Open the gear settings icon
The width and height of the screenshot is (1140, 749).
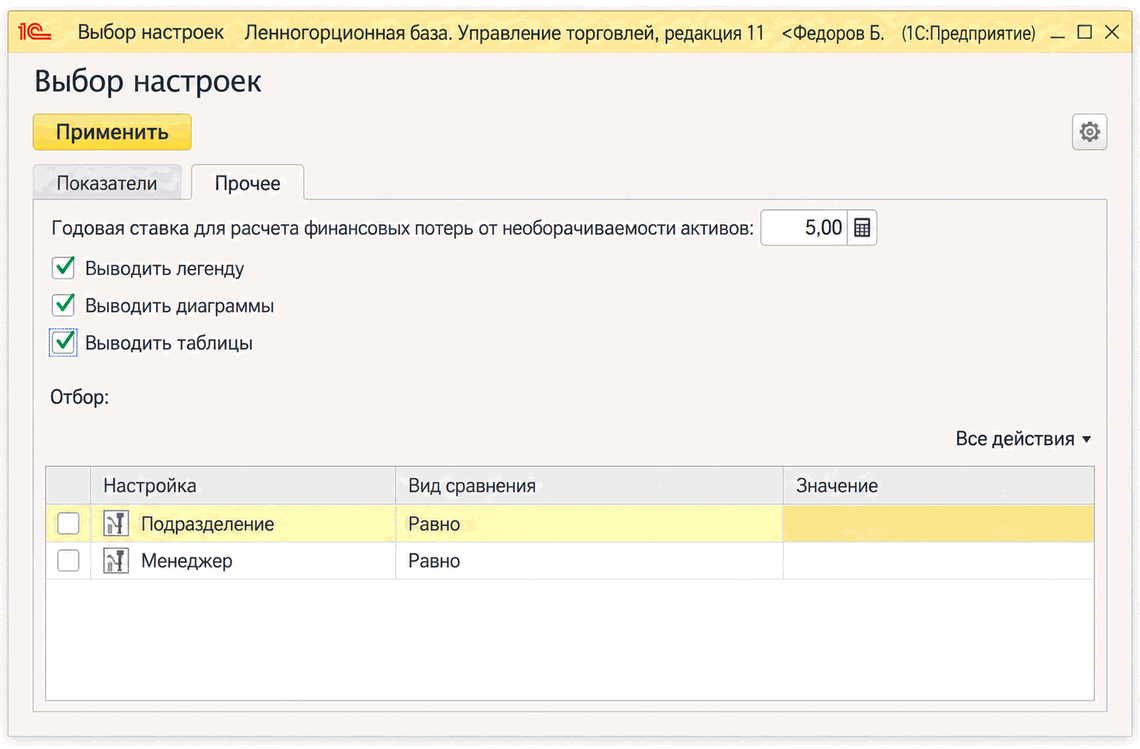pos(1089,132)
